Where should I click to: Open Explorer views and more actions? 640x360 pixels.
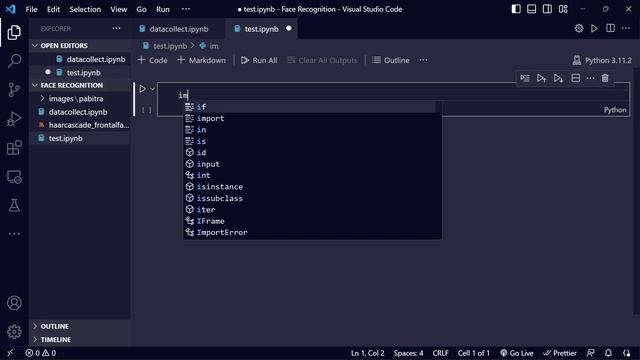pos(116,28)
